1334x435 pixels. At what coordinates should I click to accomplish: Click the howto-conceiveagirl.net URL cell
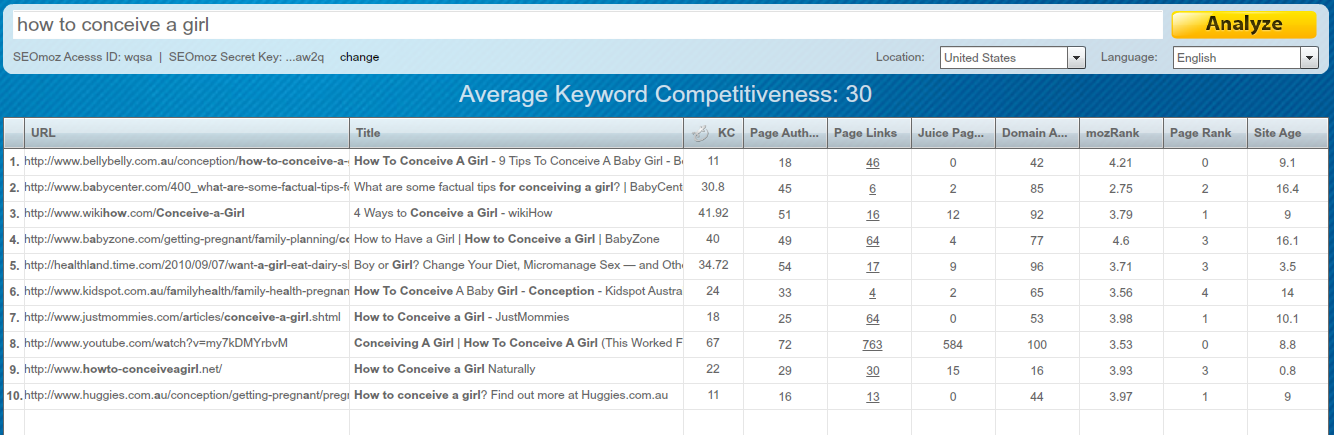(187, 369)
